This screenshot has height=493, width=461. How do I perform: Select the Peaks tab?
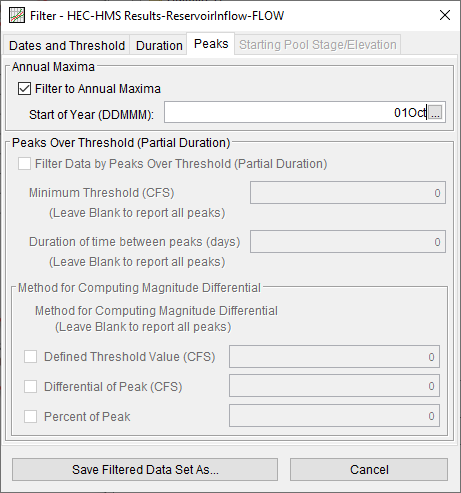211,44
